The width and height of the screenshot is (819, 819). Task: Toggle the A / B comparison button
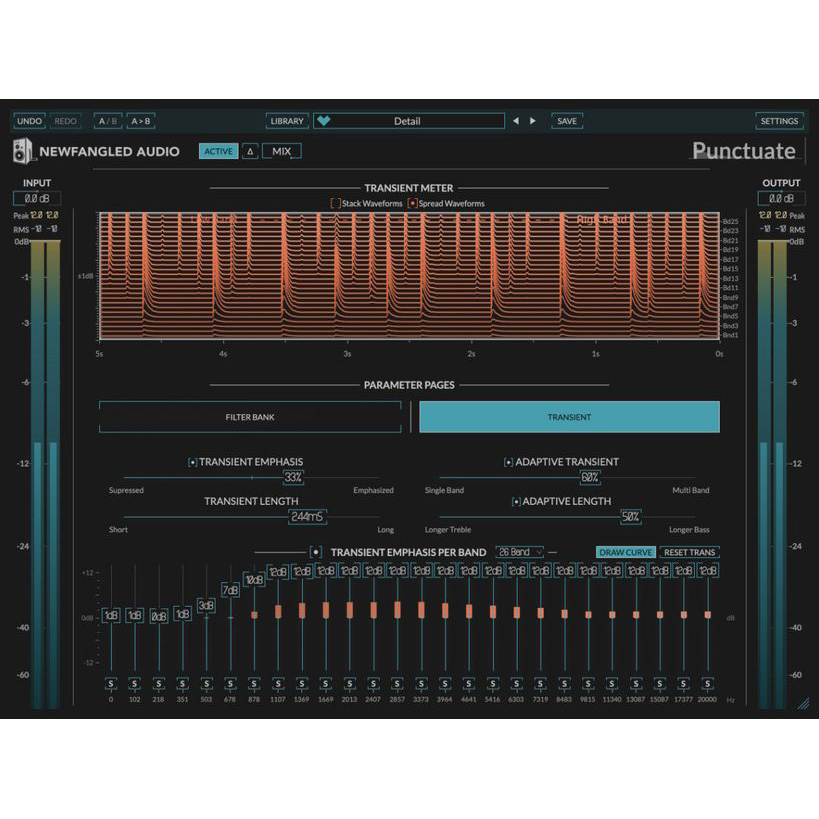point(108,121)
